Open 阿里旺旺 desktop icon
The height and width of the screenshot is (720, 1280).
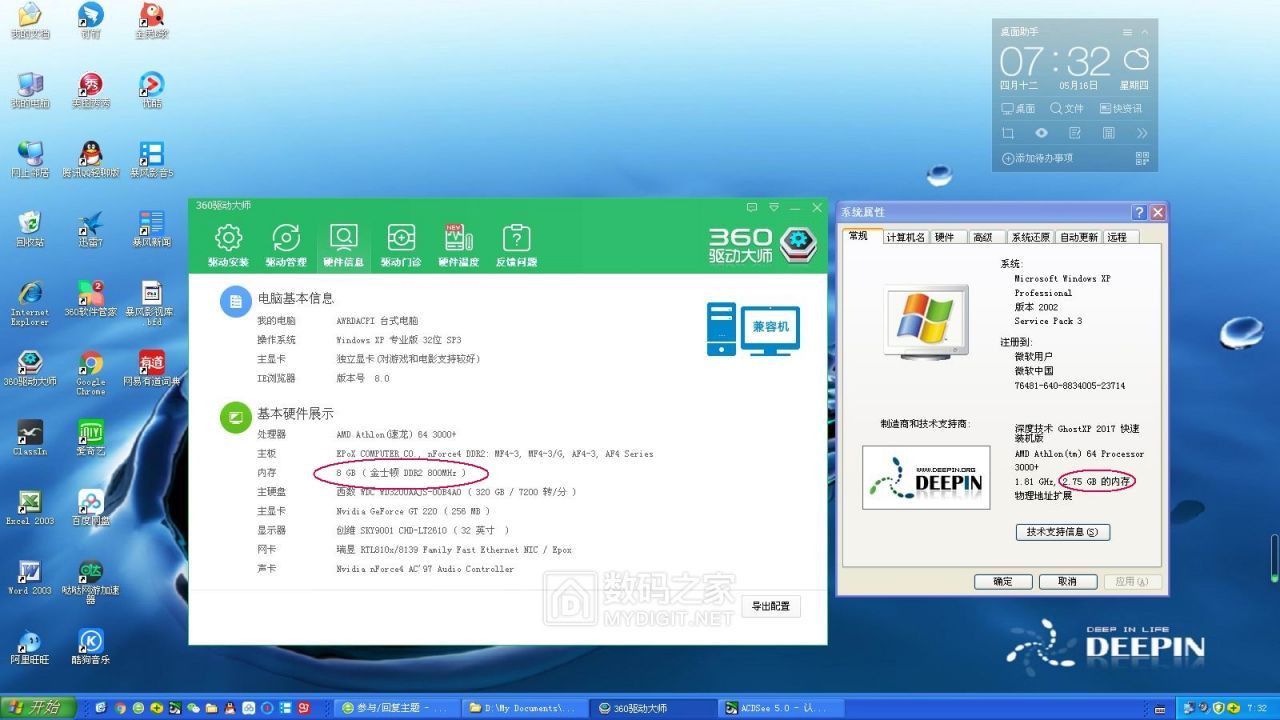coord(30,646)
